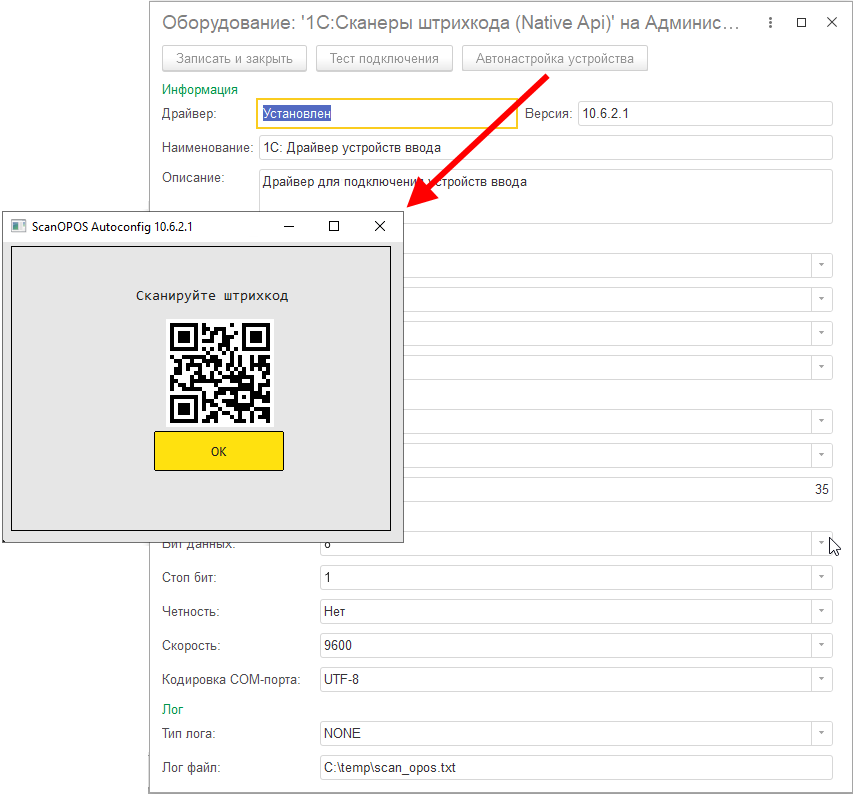Image resolution: width=853 pixels, height=794 pixels.
Task: Click the QR code image
Action: click(220, 373)
